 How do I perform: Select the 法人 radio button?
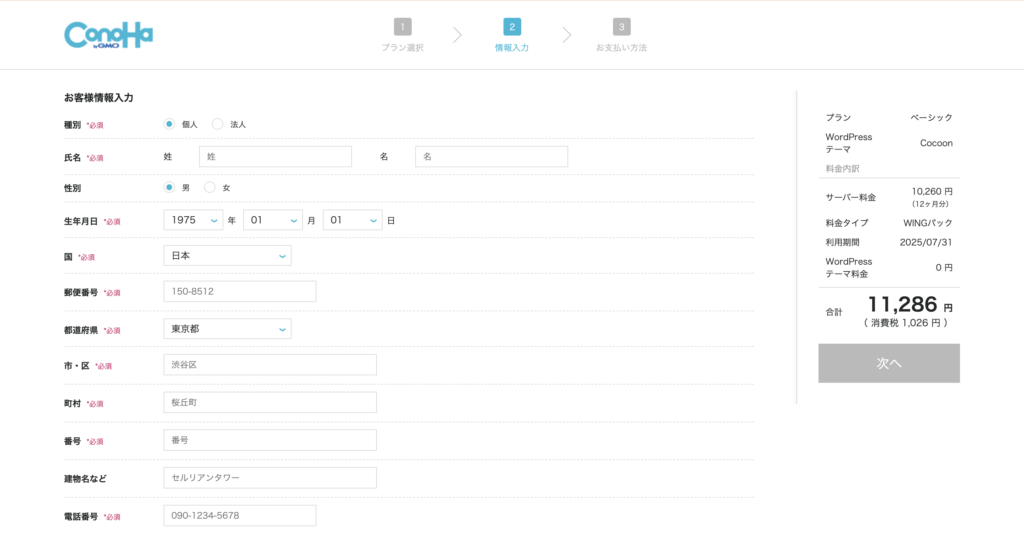(x=218, y=124)
